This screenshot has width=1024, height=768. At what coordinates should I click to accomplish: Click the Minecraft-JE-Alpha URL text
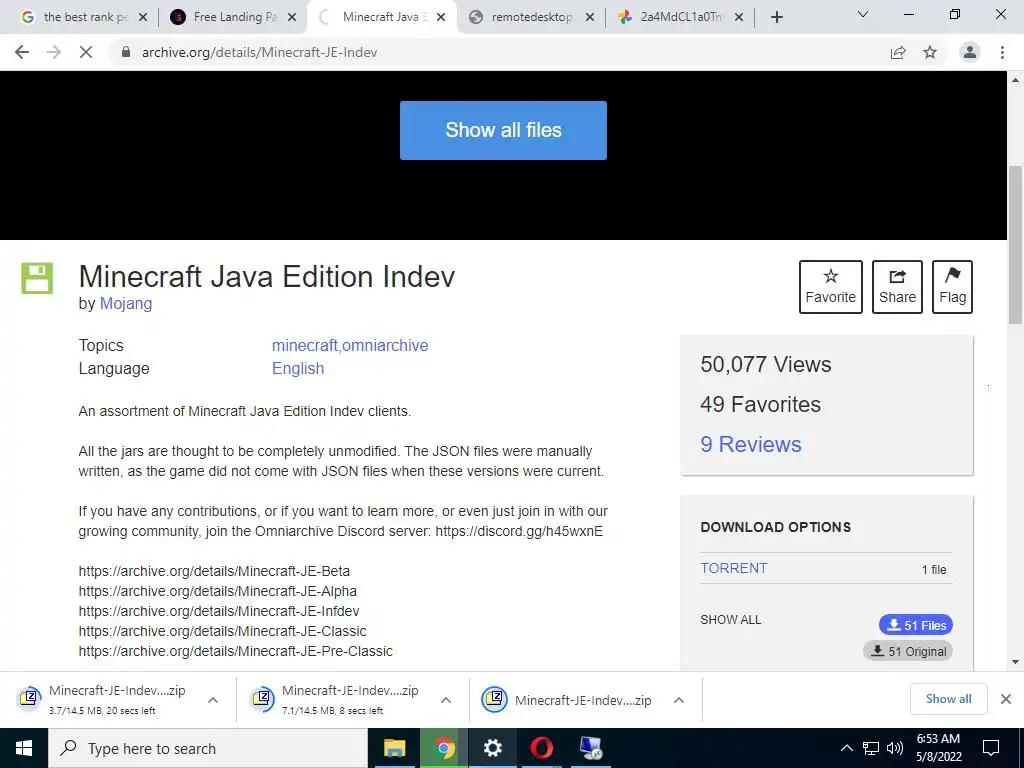tap(217, 592)
